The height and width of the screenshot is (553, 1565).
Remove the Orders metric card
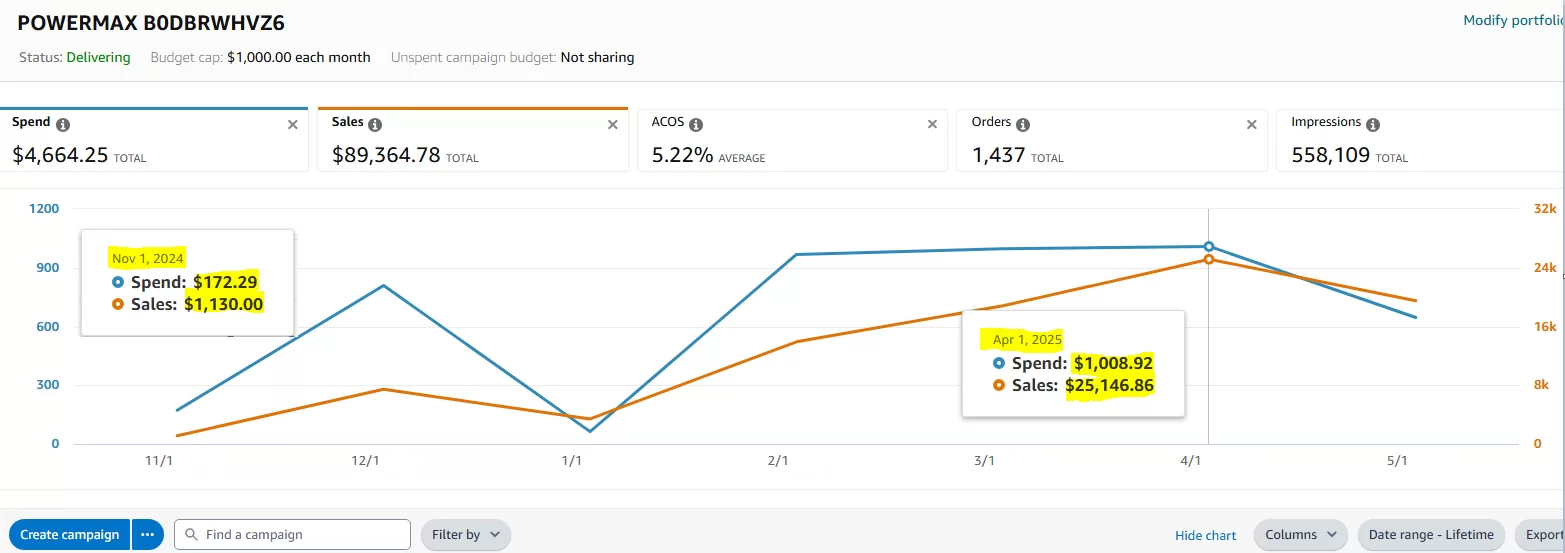(1251, 125)
